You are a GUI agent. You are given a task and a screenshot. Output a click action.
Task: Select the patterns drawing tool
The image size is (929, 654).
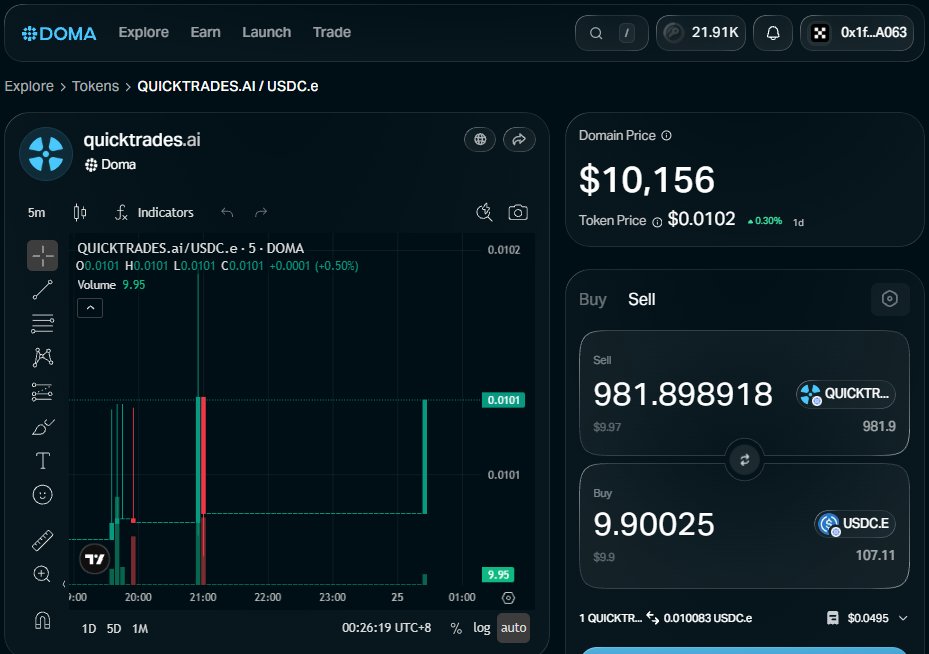(43, 357)
